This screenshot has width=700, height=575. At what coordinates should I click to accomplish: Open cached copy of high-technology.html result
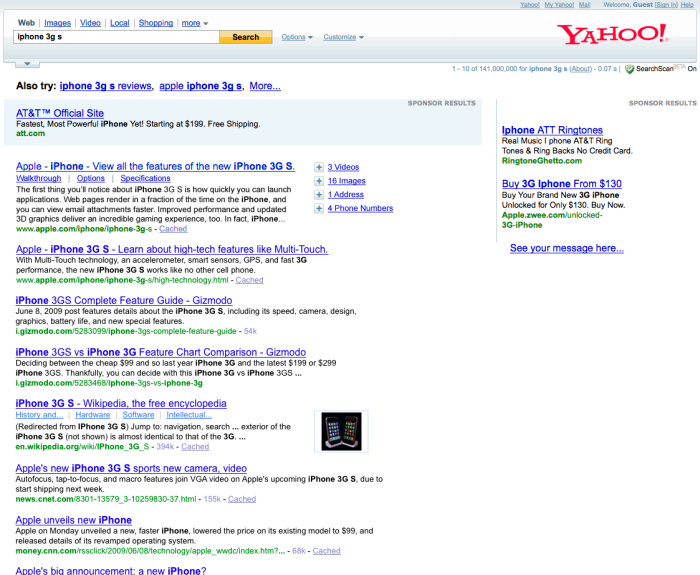pos(250,280)
